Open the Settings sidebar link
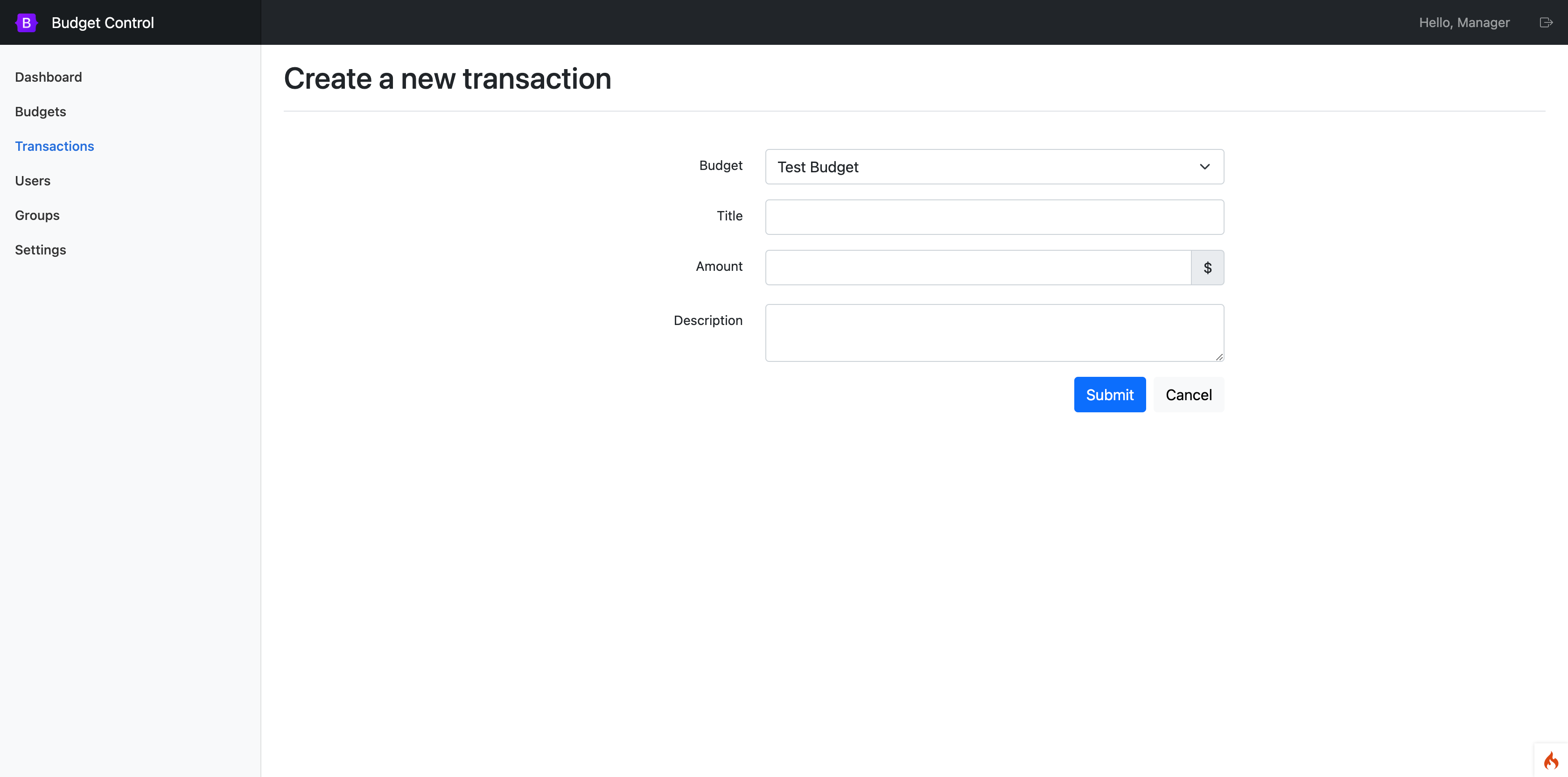 click(x=40, y=250)
